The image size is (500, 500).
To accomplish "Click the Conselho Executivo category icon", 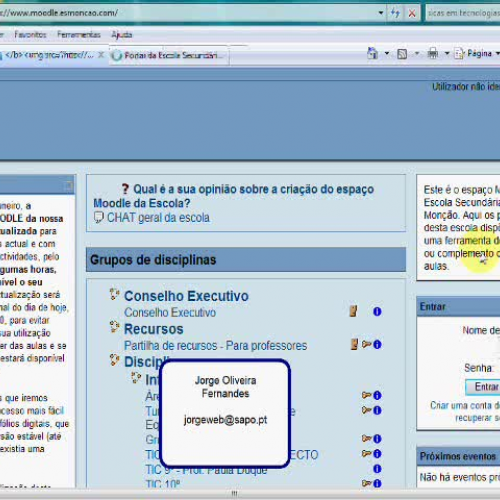I will tap(114, 294).
